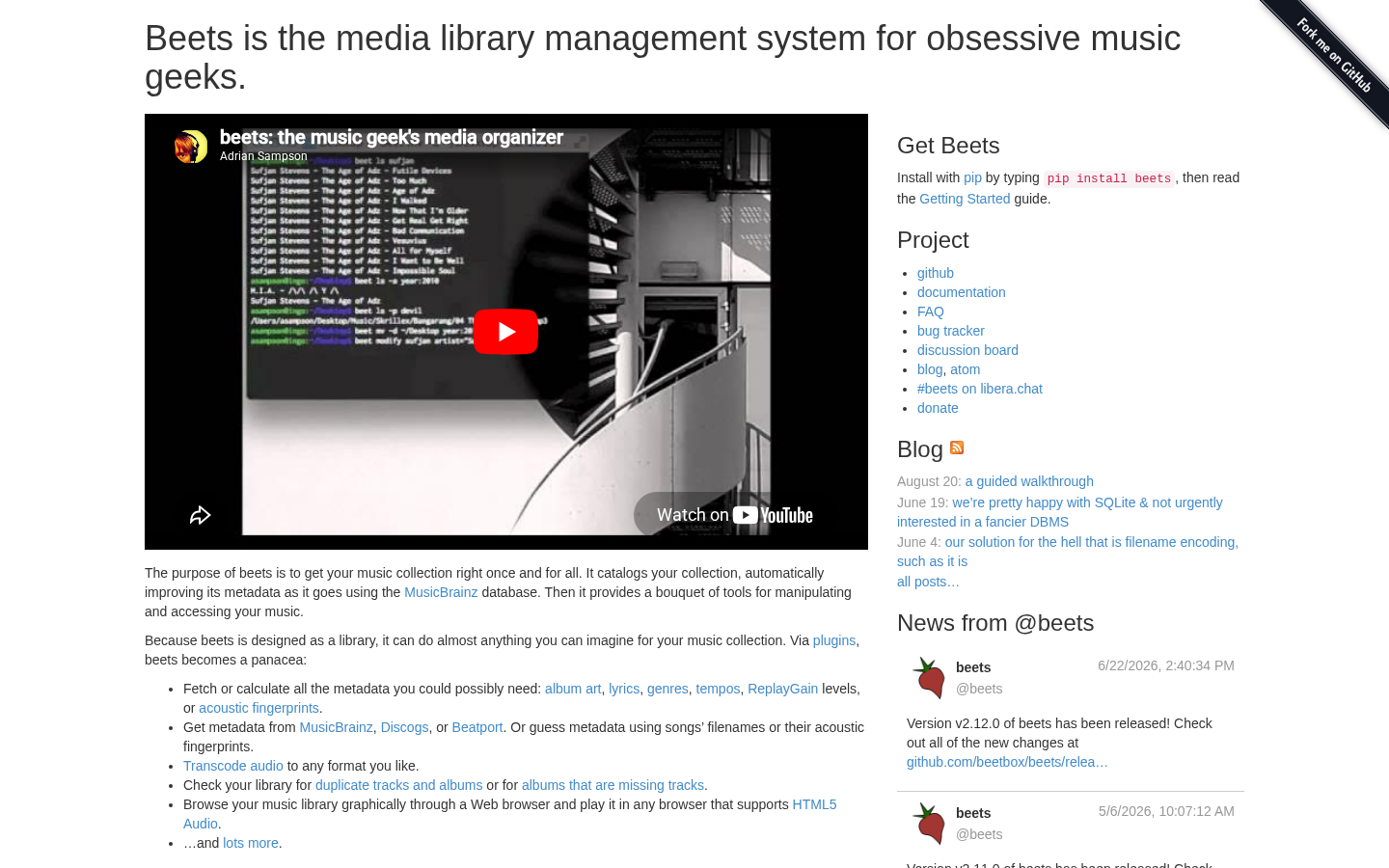Click the video share arrow icon
The image size is (1389, 868).
coord(200,515)
